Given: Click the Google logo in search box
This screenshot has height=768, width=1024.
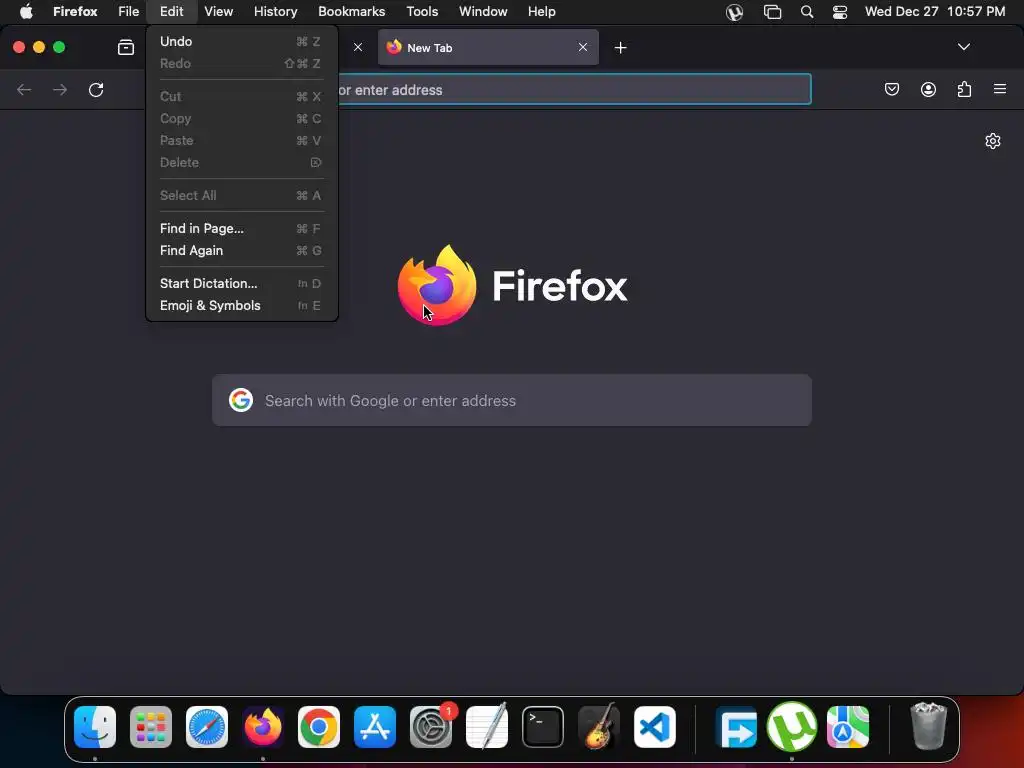Looking at the screenshot, I should click(x=241, y=400).
